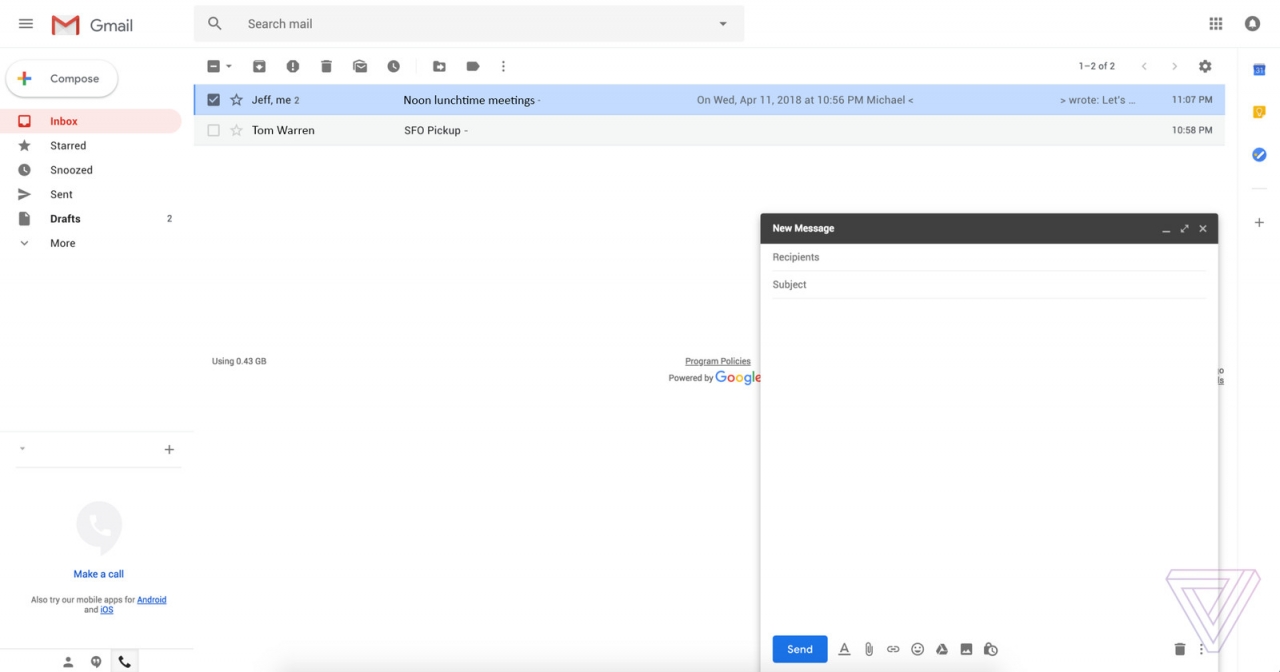Attach a file to the new message
This screenshot has width=1280, height=672.
[x=869, y=649]
